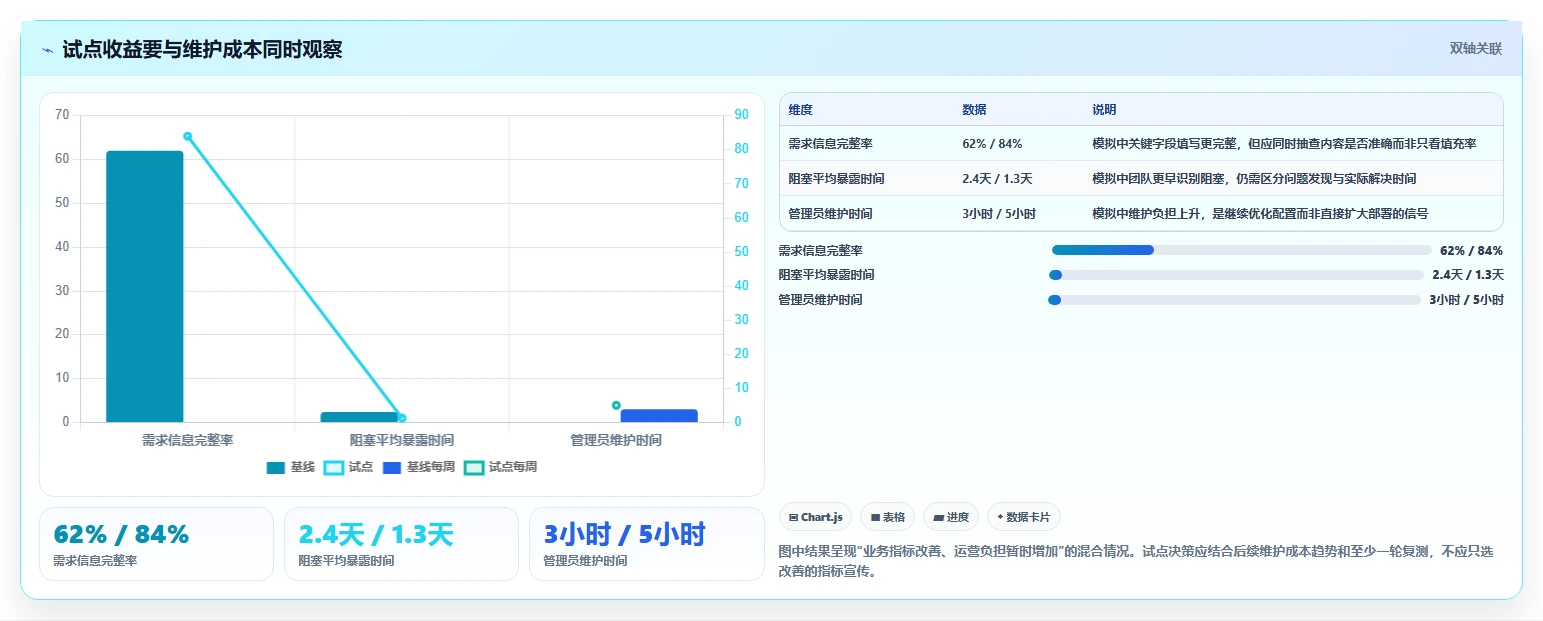The image size is (1543, 621).
Task: Click the 2.4天 / 1.3天 data card
Action: [x=401, y=544]
